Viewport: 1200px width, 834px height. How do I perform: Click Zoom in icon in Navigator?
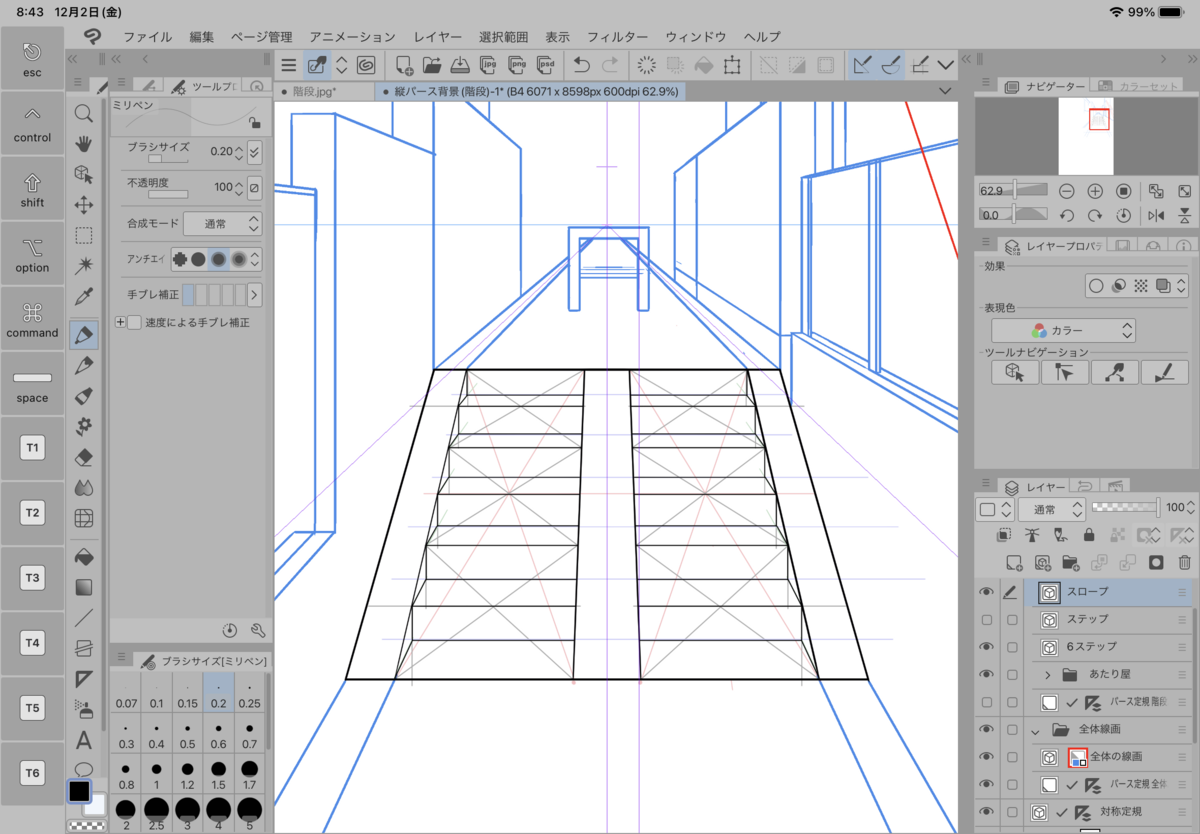[1095, 190]
